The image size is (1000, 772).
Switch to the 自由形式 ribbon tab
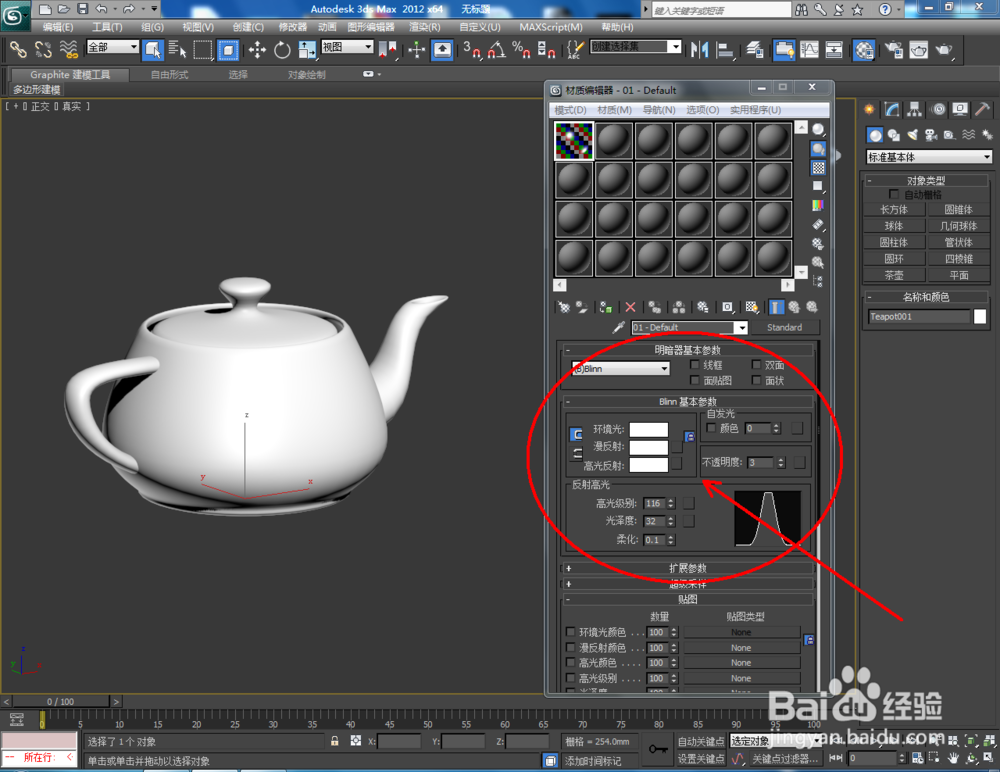pyautogui.click(x=170, y=75)
